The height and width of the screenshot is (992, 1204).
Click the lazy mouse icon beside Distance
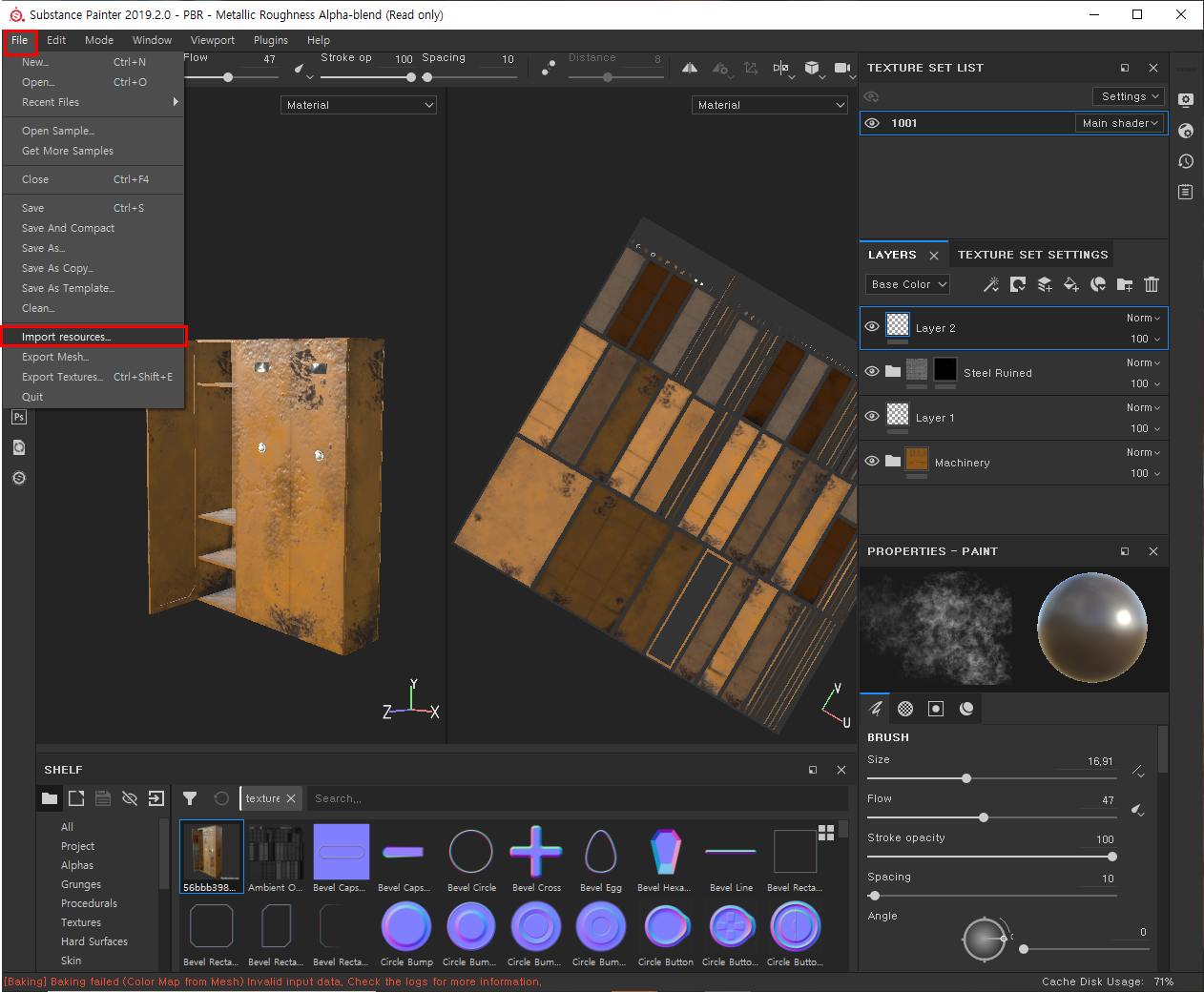pos(549,68)
